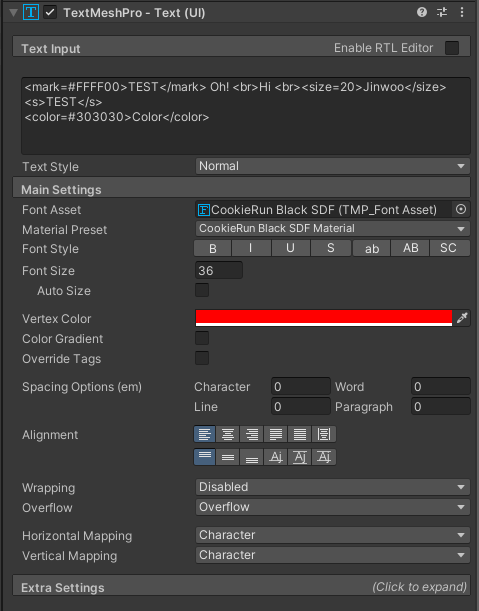Image resolution: width=479 pixels, height=611 pixels.
Task: Open the Text Style dropdown
Action: click(x=332, y=166)
